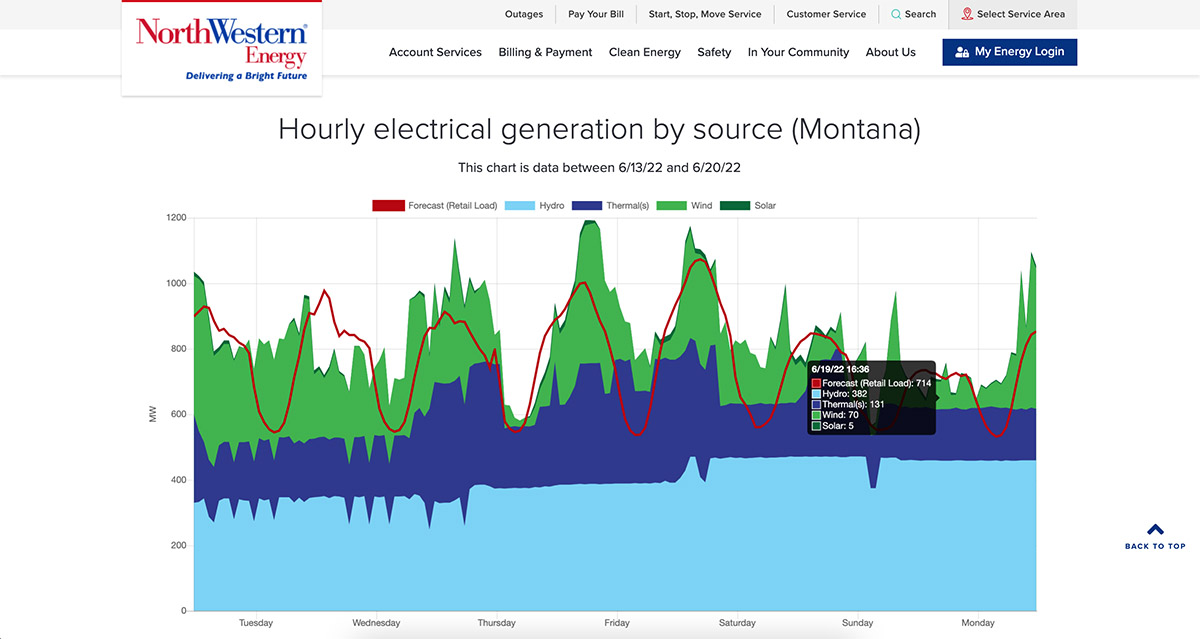Click the Customer Service link

[x=826, y=14]
